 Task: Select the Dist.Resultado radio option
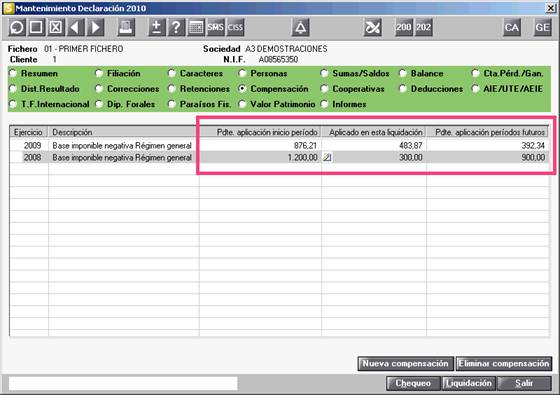coord(13,89)
